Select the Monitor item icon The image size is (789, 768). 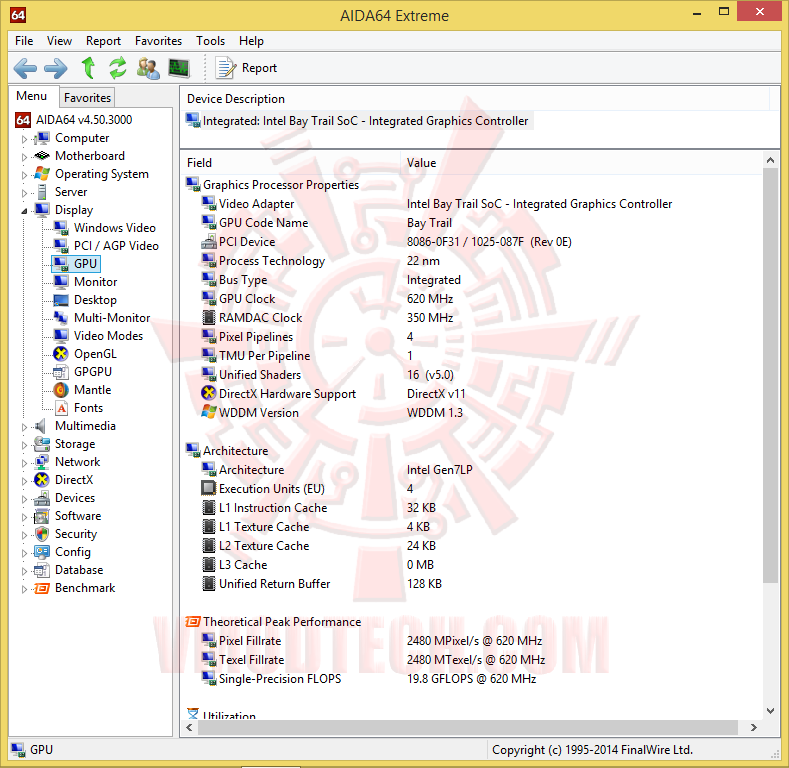click(x=61, y=282)
